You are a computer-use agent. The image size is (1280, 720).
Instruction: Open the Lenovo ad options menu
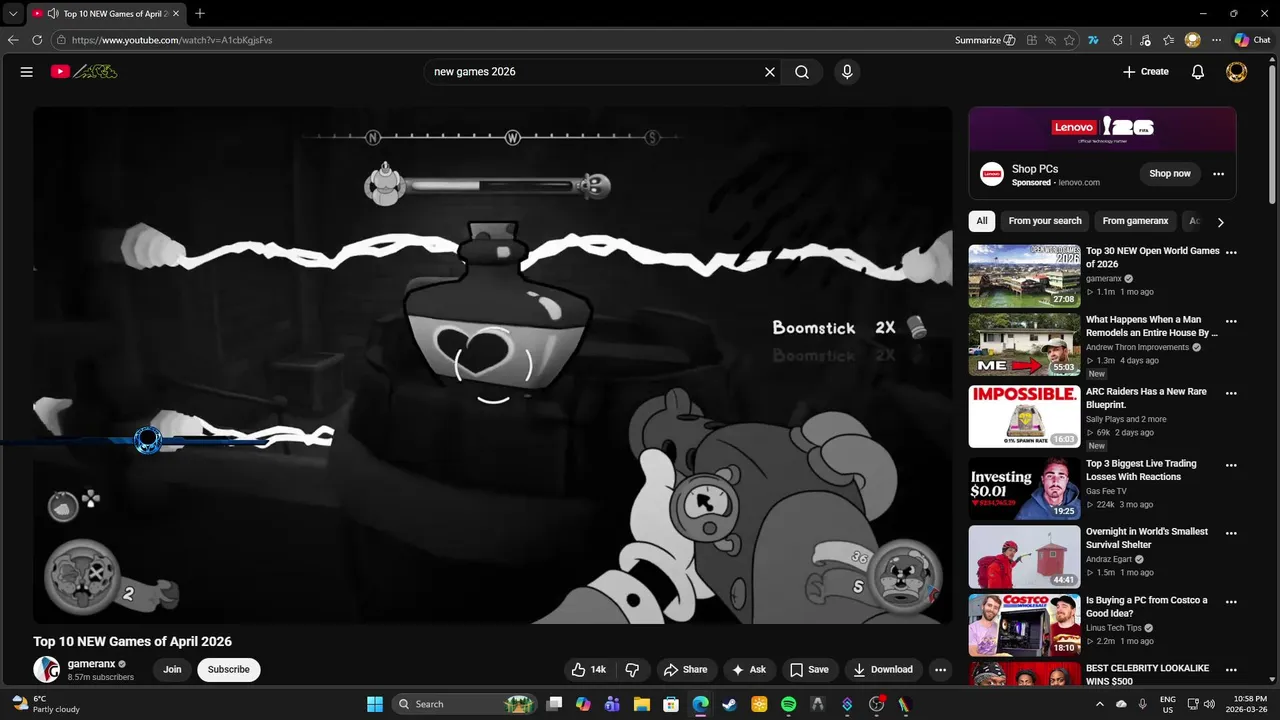tap(1218, 174)
